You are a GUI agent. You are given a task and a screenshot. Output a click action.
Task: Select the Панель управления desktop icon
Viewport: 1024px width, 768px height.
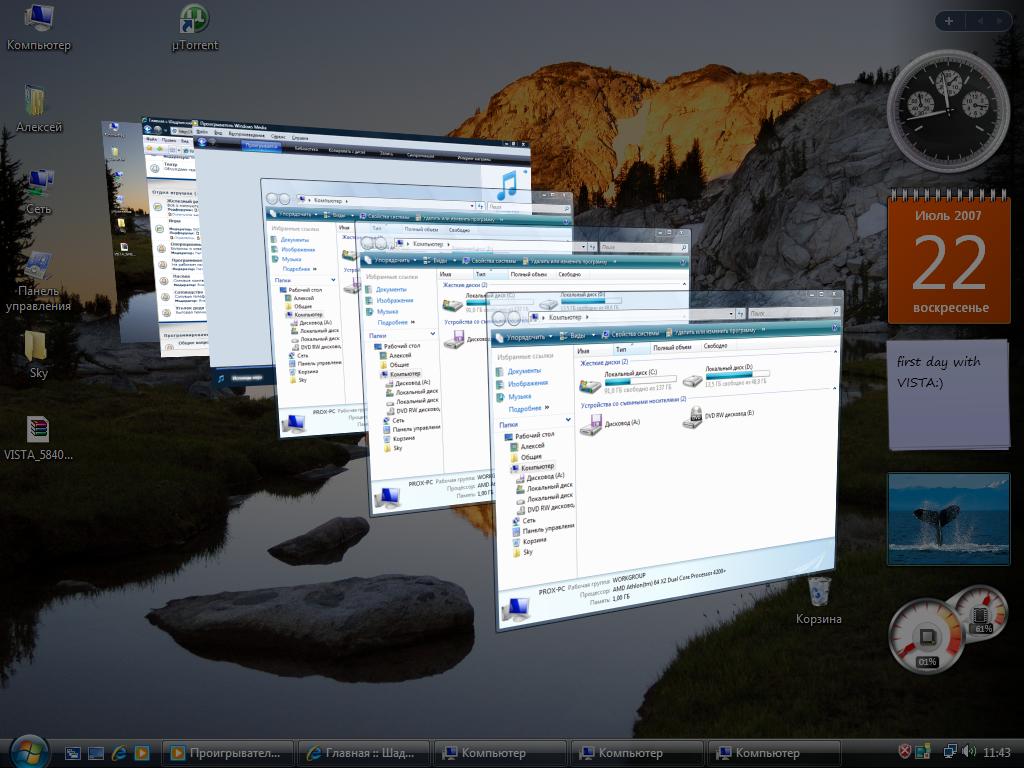(x=39, y=282)
